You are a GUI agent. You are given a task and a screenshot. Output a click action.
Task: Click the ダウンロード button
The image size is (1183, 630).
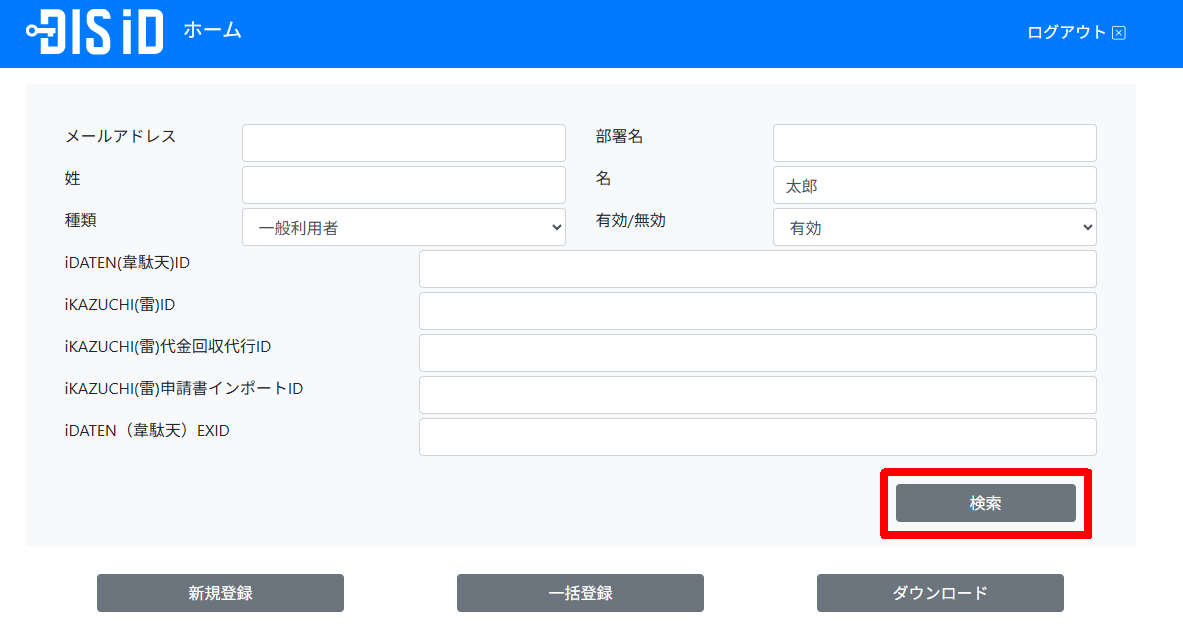click(x=940, y=593)
